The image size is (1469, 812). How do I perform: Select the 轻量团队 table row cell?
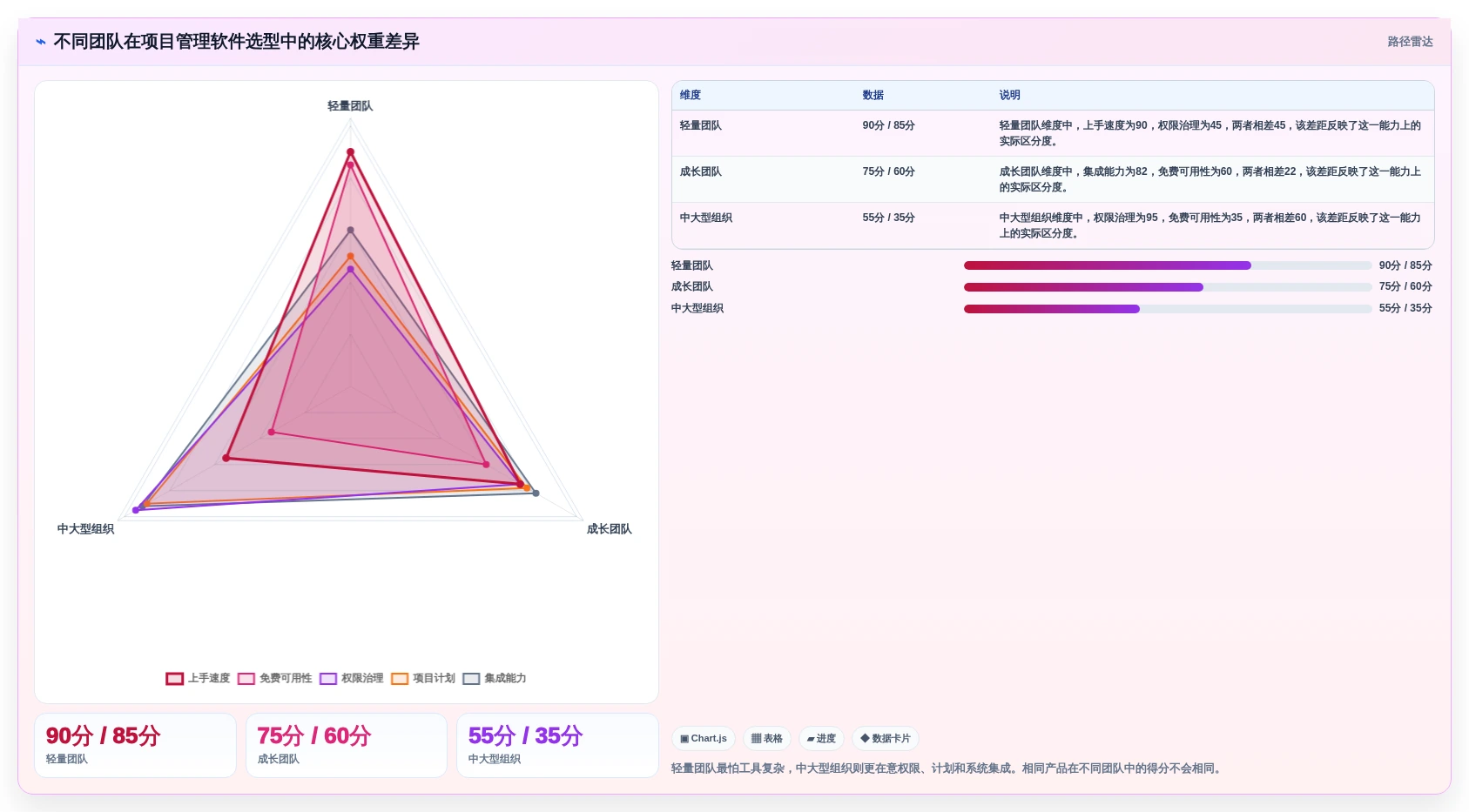coord(701,125)
